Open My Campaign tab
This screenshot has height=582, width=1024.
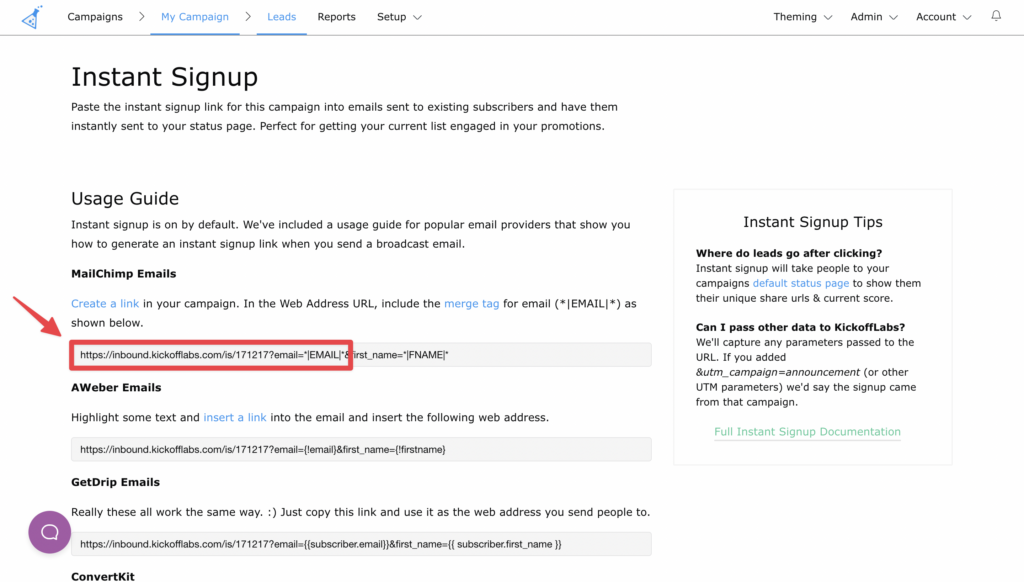(x=195, y=17)
